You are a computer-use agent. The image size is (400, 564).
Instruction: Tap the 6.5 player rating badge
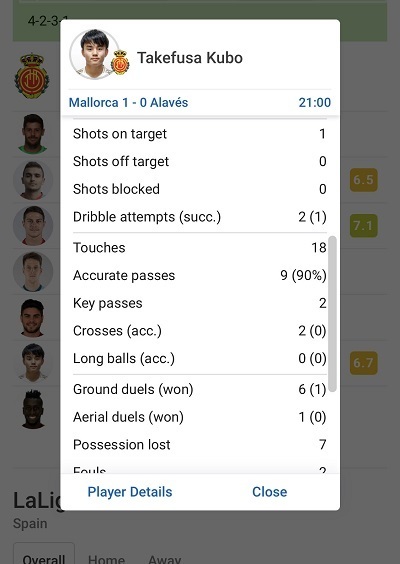tap(364, 179)
